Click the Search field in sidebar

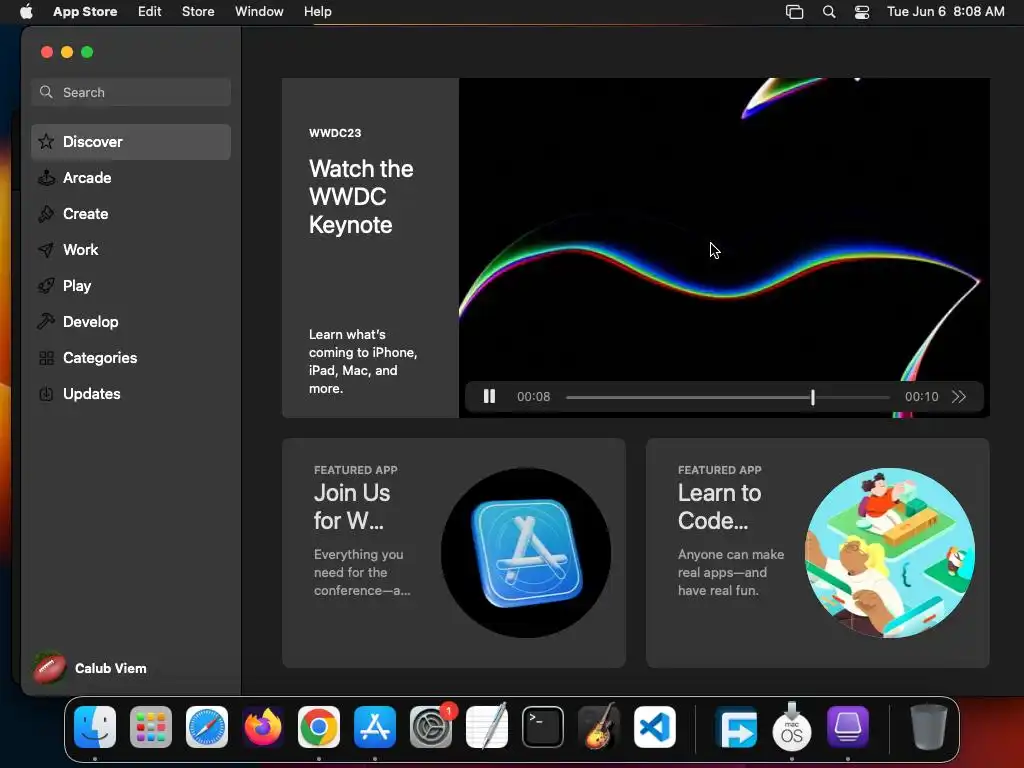coord(131,92)
